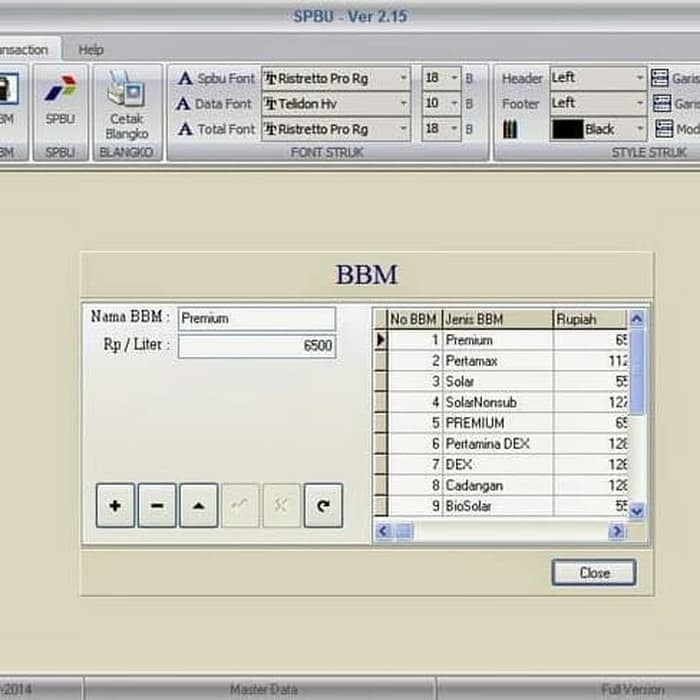Expand the Data Font size dropdown
Viewport: 700px width, 700px height.
coord(454,103)
